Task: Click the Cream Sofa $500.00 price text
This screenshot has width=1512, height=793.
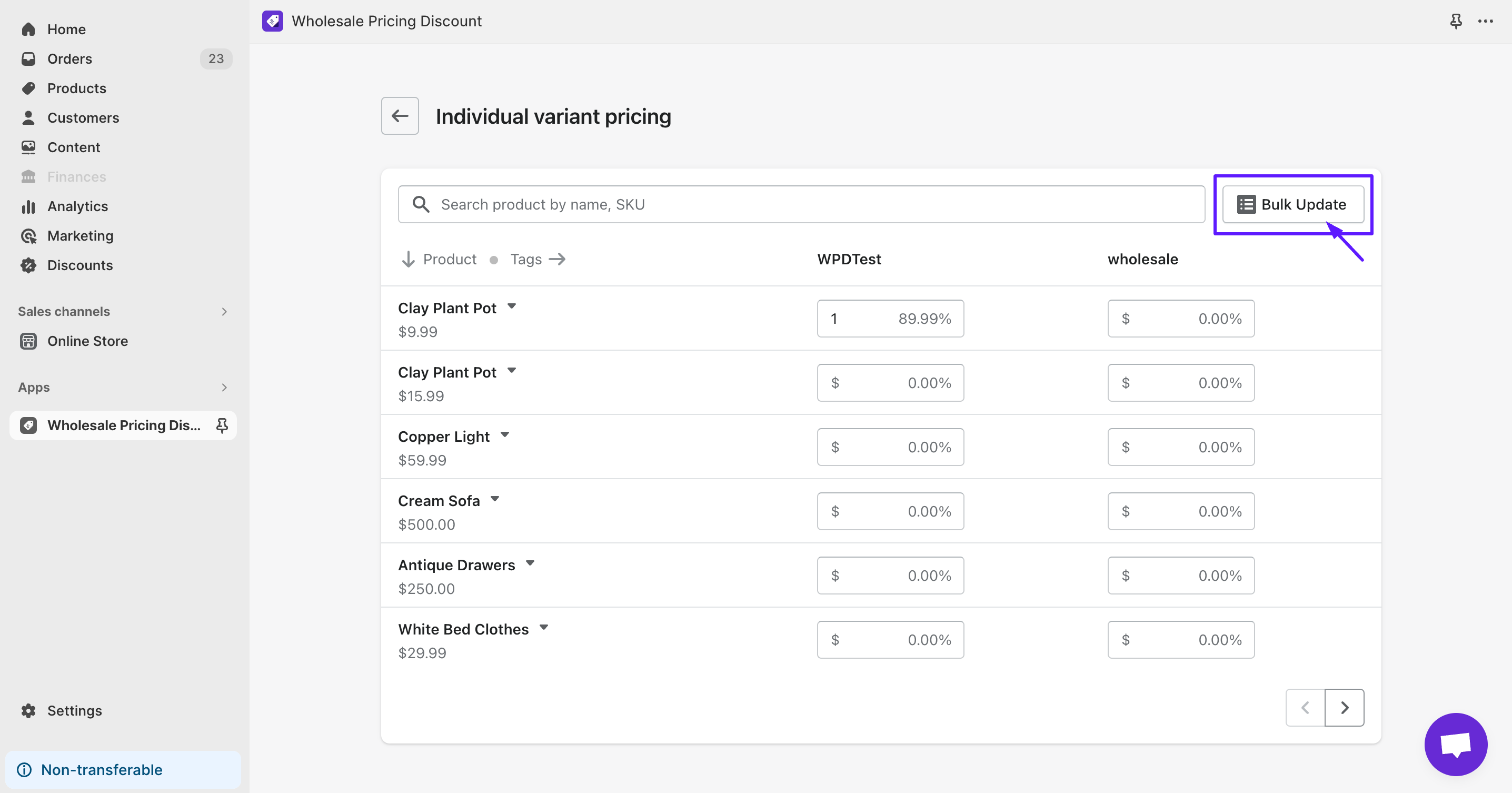Action: (x=427, y=524)
